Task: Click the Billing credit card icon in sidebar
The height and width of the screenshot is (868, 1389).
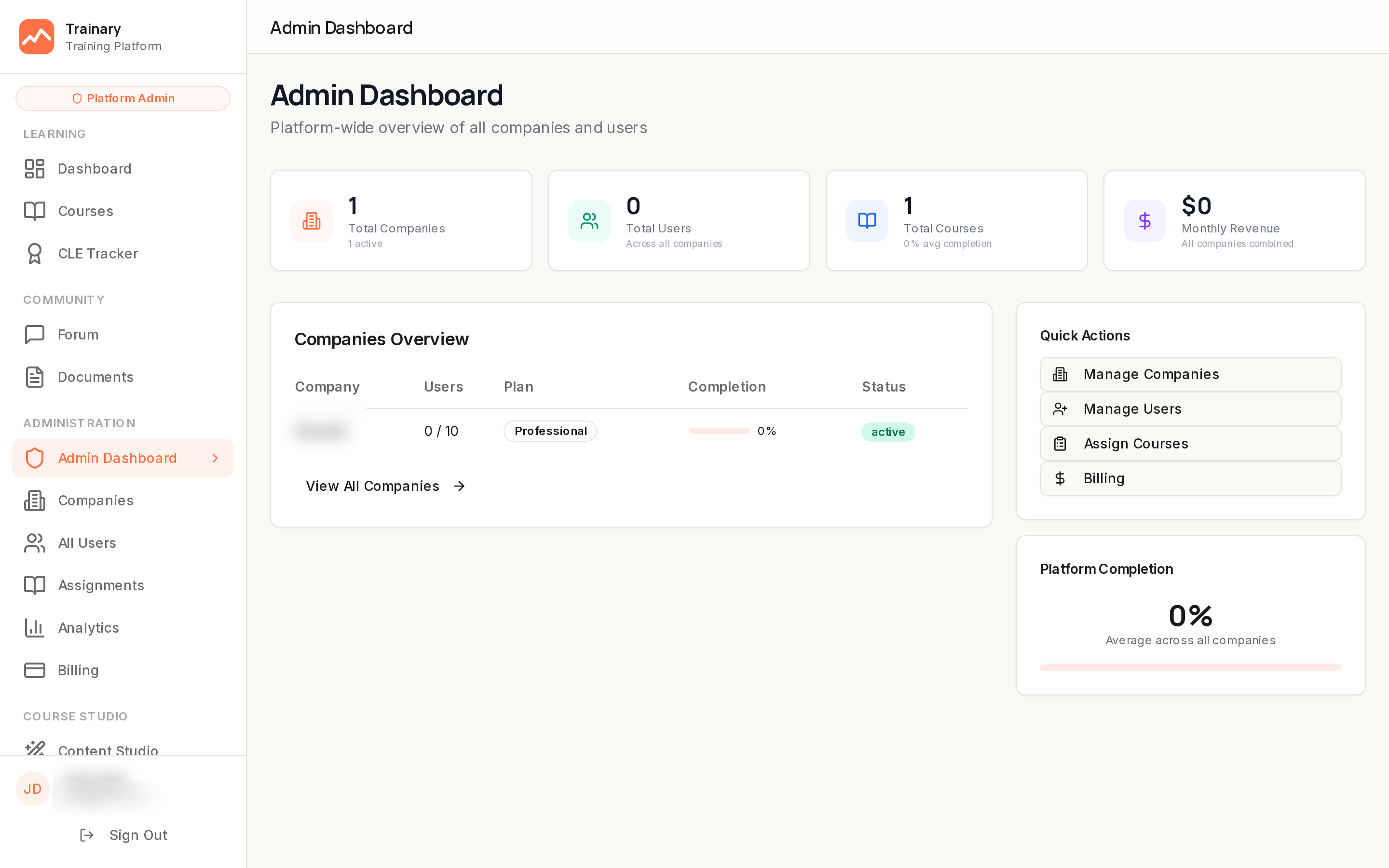Action: (34, 670)
